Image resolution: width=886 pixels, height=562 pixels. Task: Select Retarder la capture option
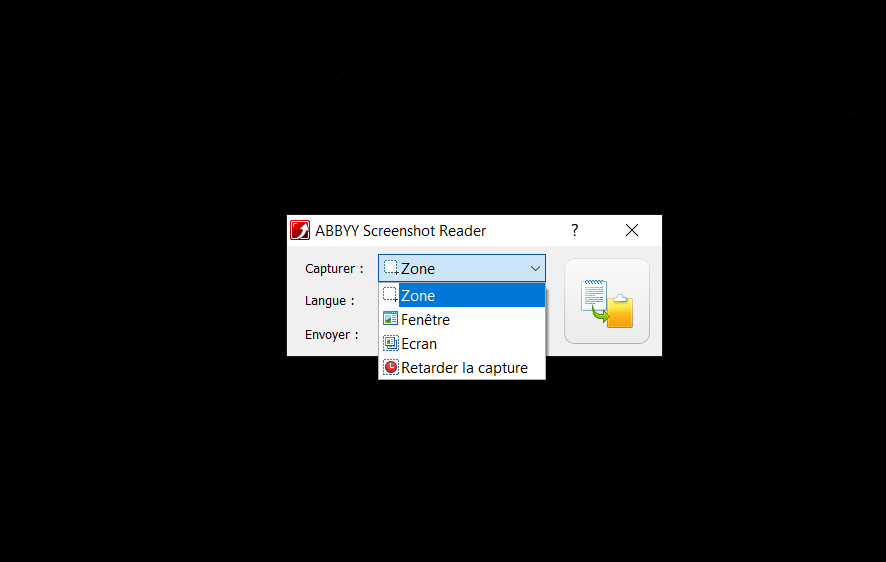(x=462, y=368)
